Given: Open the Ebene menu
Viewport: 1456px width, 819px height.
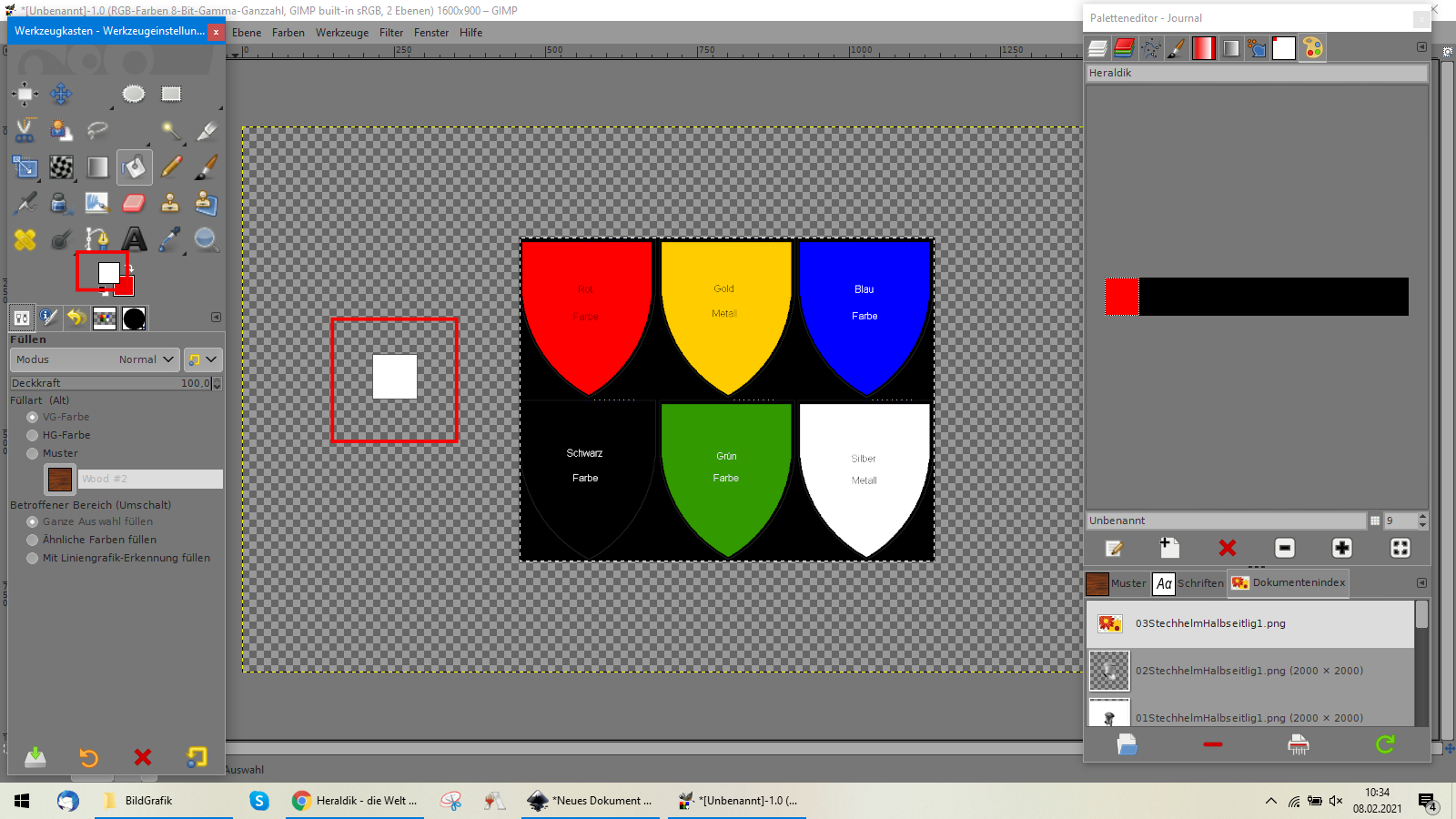Looking at the screenshot, I should [247, 33].
